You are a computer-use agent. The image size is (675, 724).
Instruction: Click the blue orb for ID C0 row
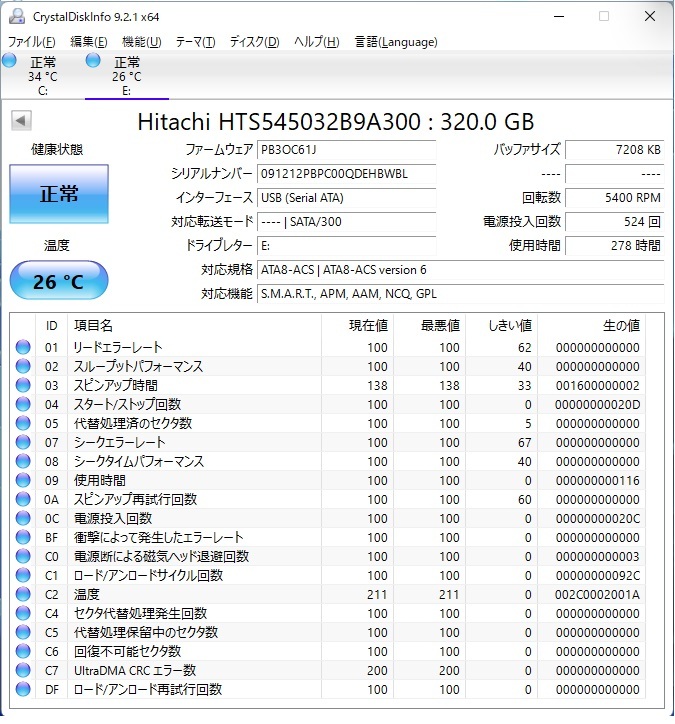[x=23, y=556]
